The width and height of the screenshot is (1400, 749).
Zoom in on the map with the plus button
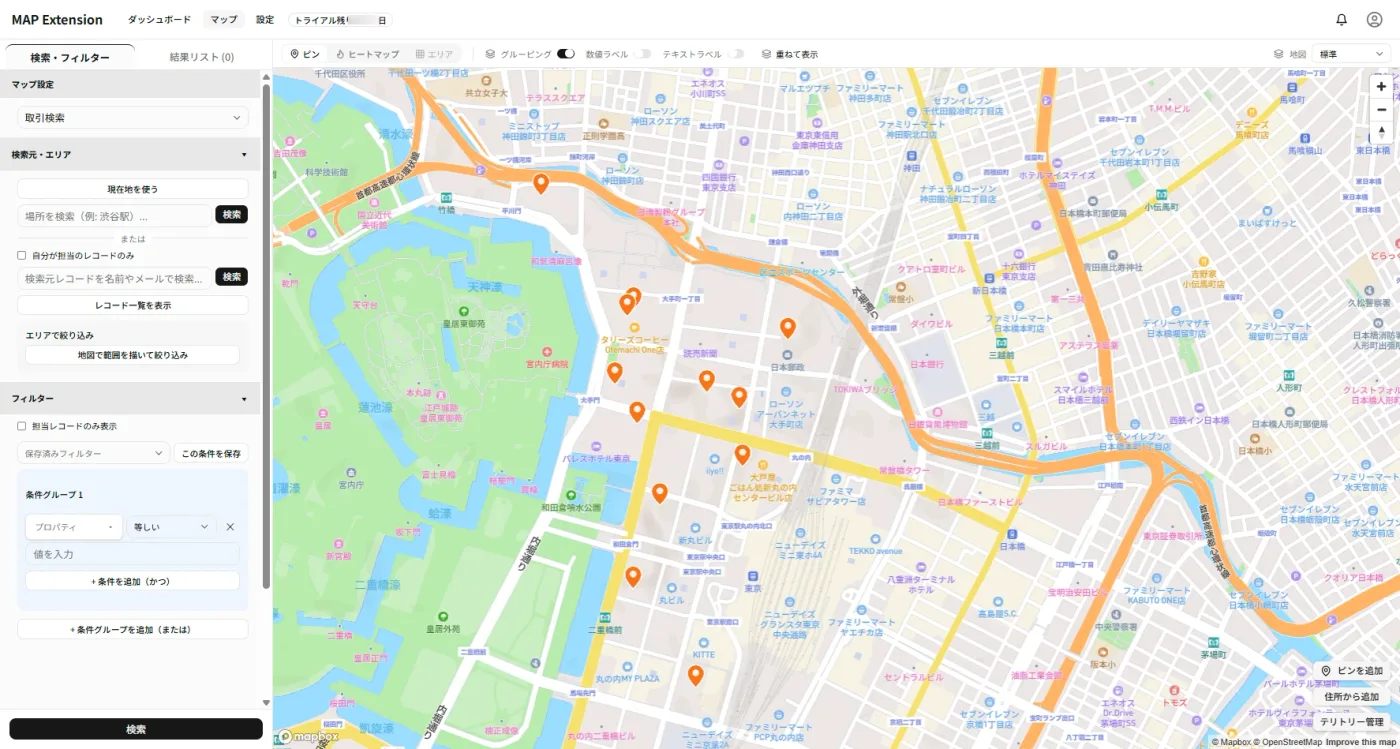point(1382,87)
